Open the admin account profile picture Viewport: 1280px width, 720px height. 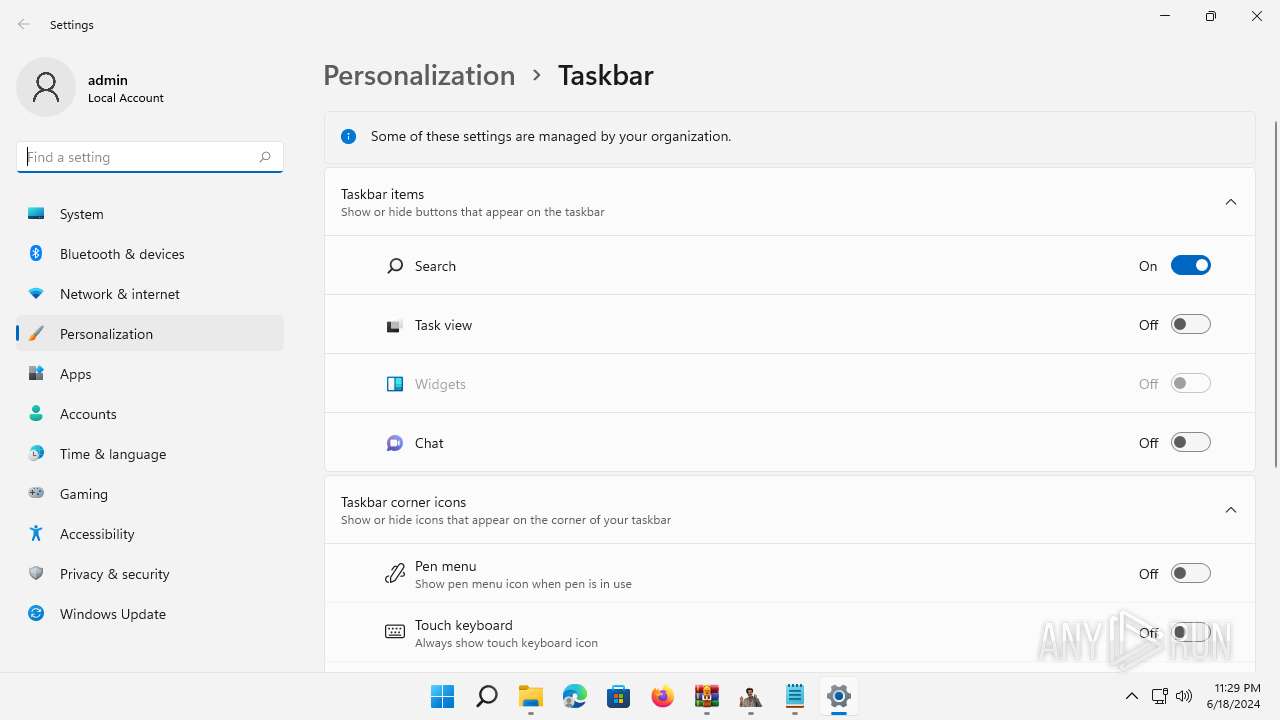[x=46, y=87]
